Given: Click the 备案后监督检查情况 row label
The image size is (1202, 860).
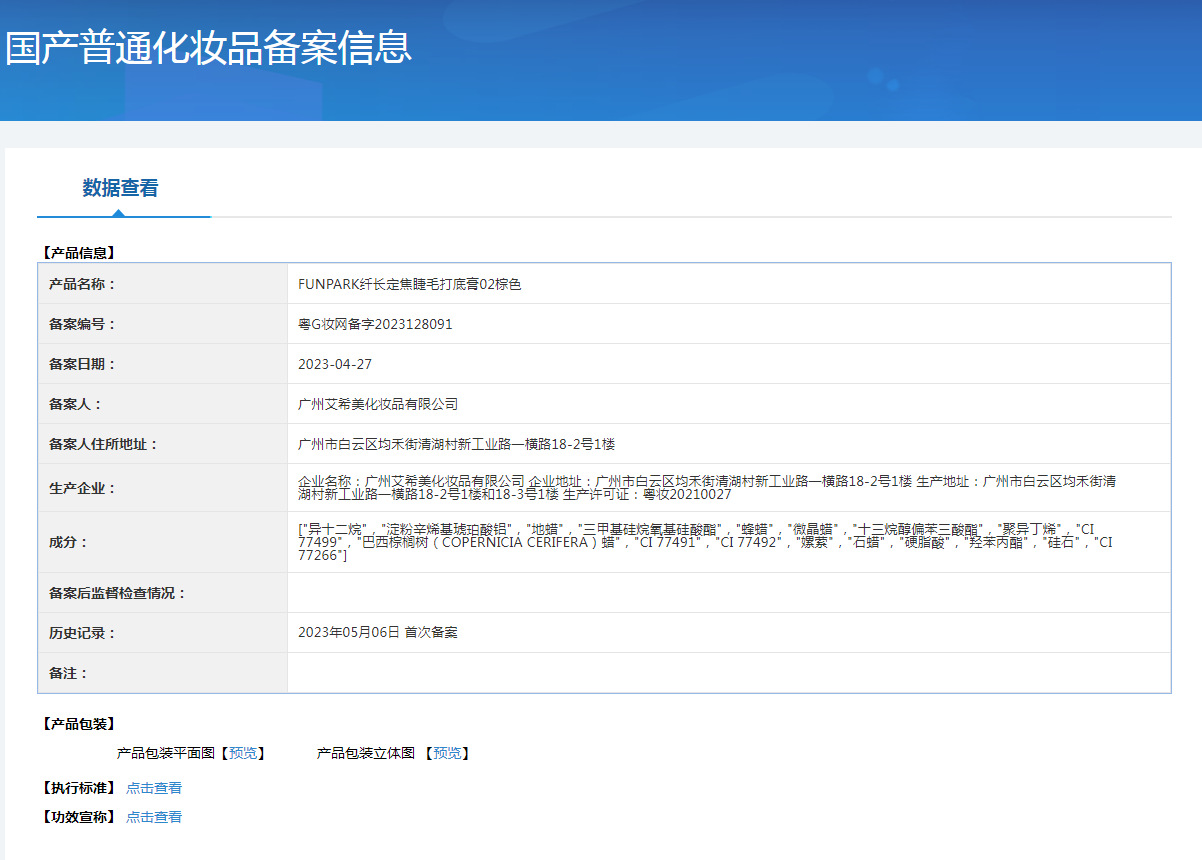Looking at the screenshot, I should click(x=118, y=593).
